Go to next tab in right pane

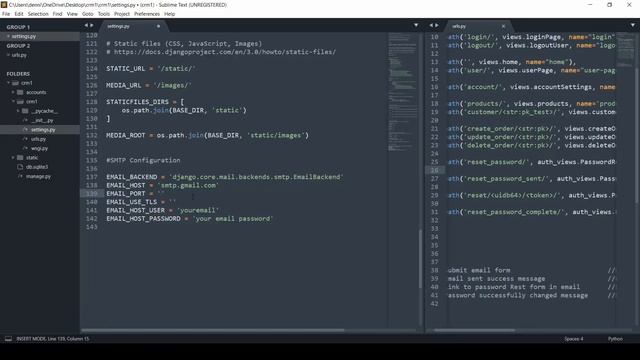(x=437, y=25)
